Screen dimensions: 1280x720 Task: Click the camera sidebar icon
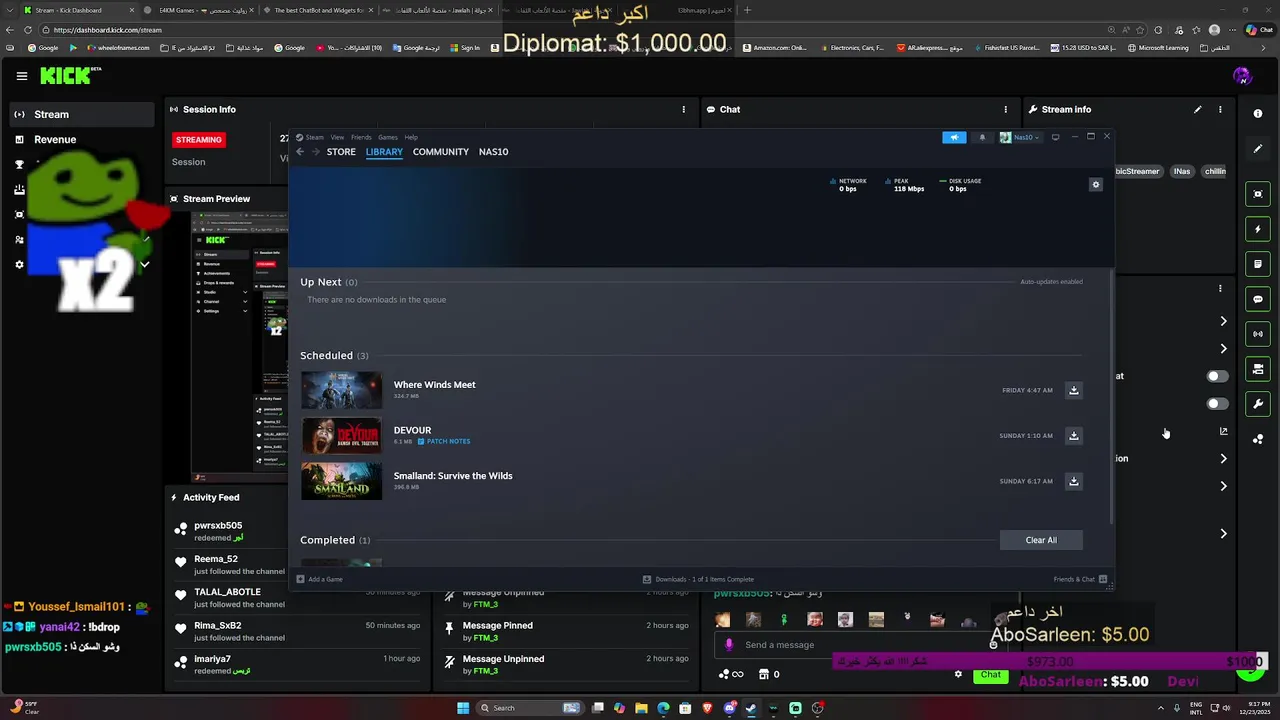[1258, 369]
